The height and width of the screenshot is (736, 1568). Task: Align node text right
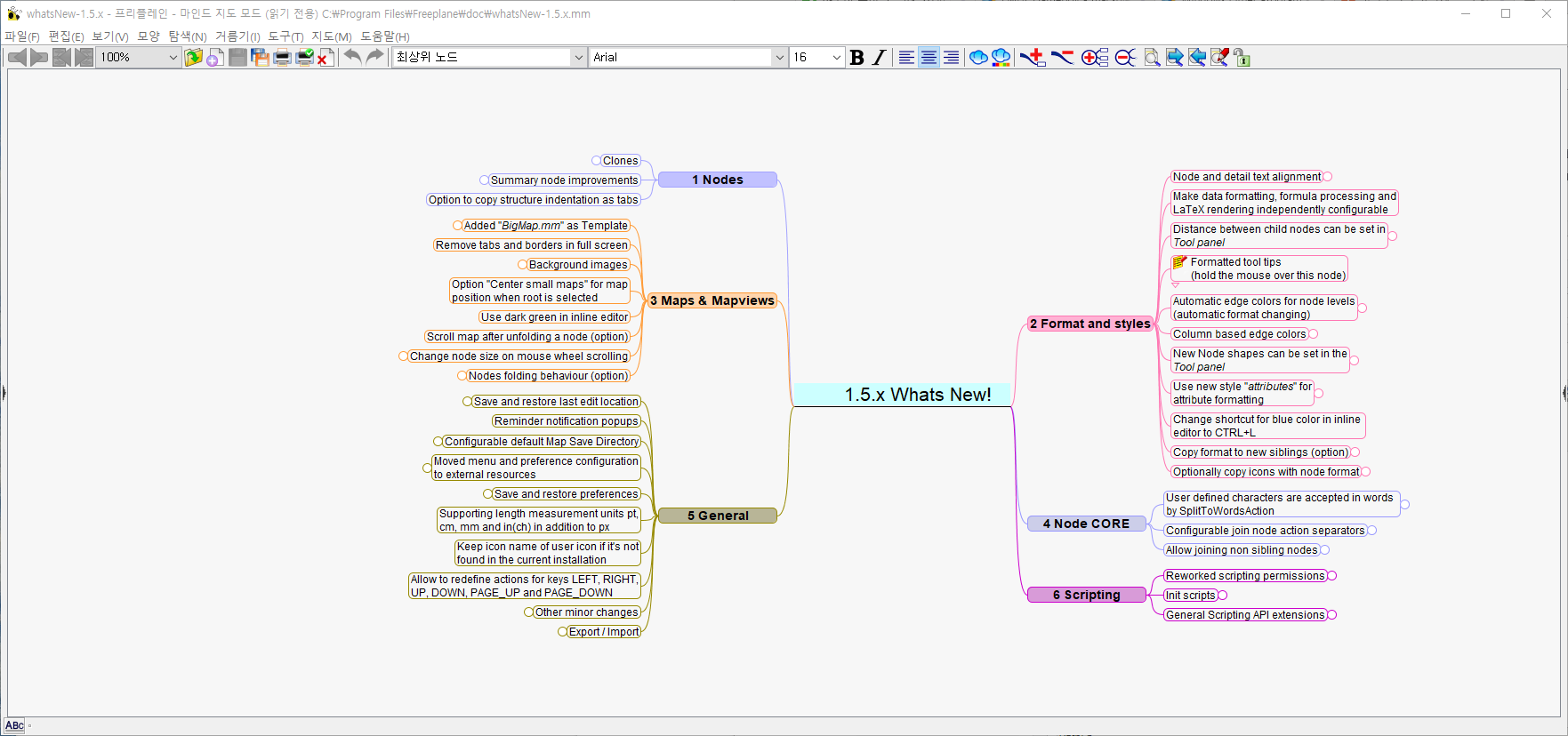pyautogui.click(x=951, y=57)
